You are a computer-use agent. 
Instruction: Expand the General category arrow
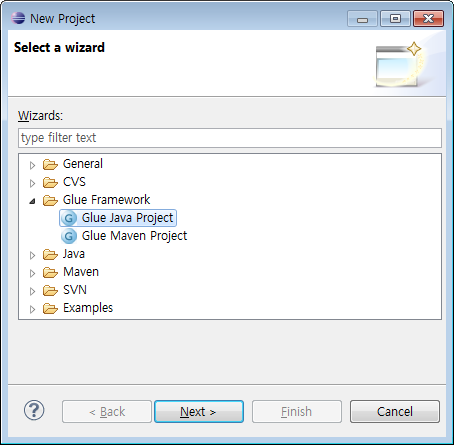(x=32, y=165)
